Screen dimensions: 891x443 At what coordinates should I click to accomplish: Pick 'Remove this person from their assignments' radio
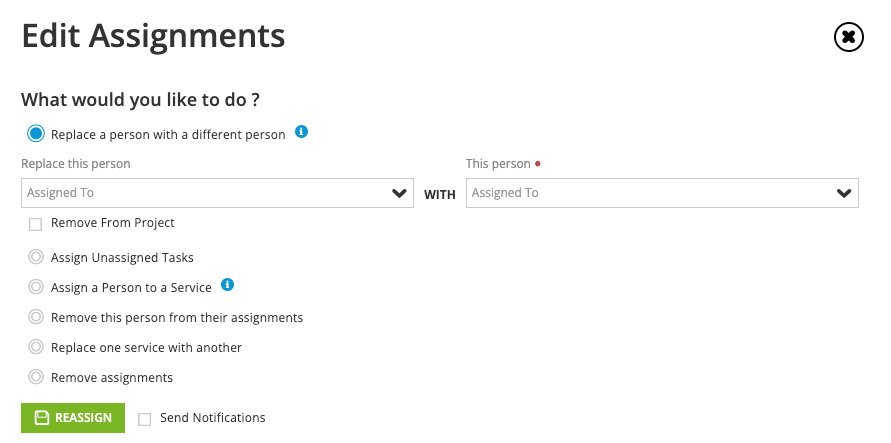(x=36, y=316)
